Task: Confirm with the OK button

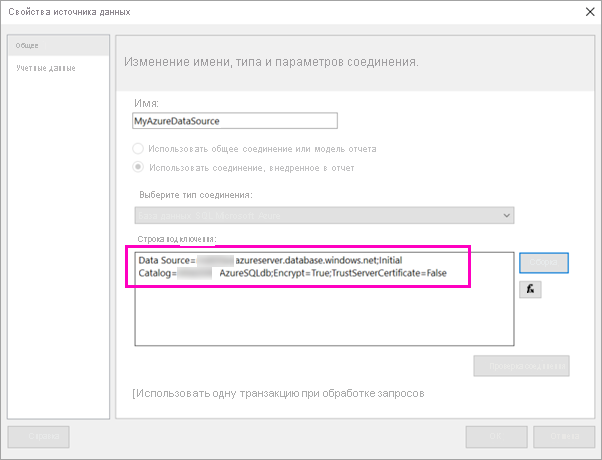Action: (x=497, y=437)
